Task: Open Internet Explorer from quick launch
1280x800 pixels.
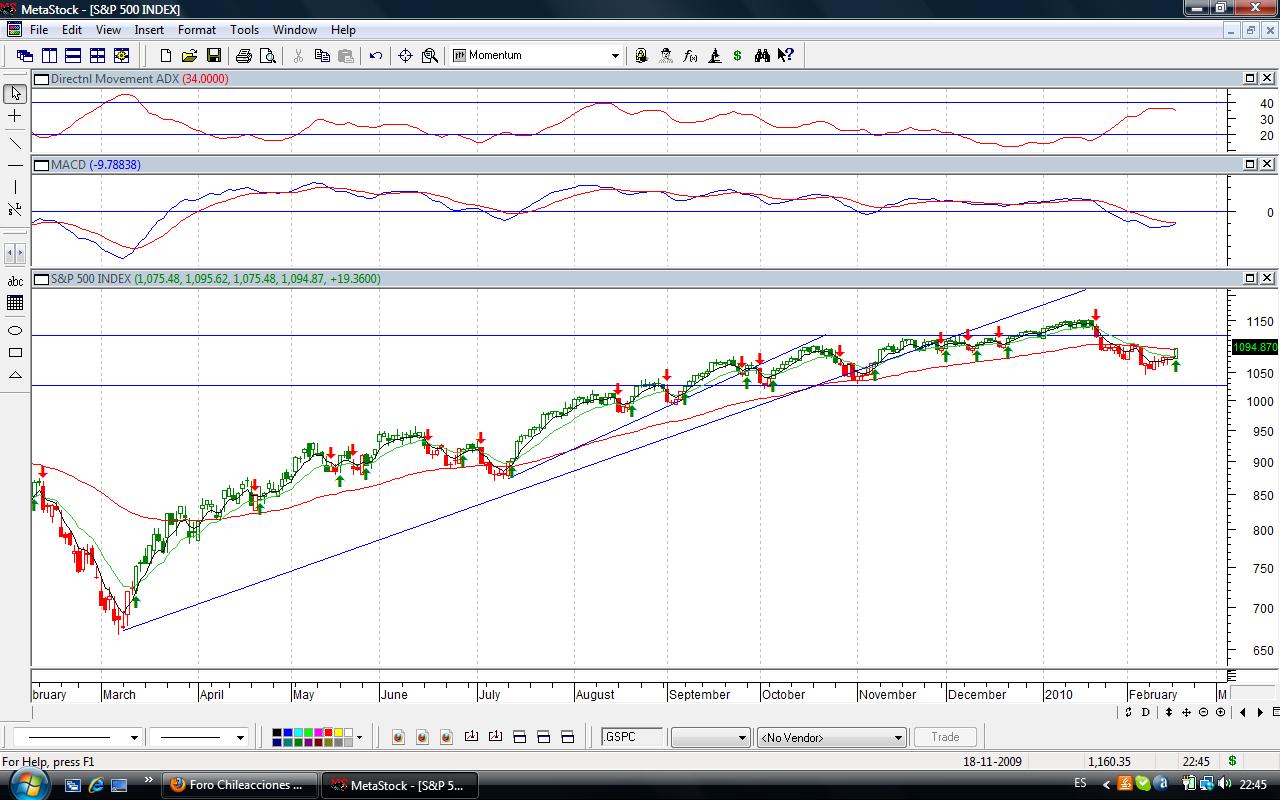Action: click(96, 785)
